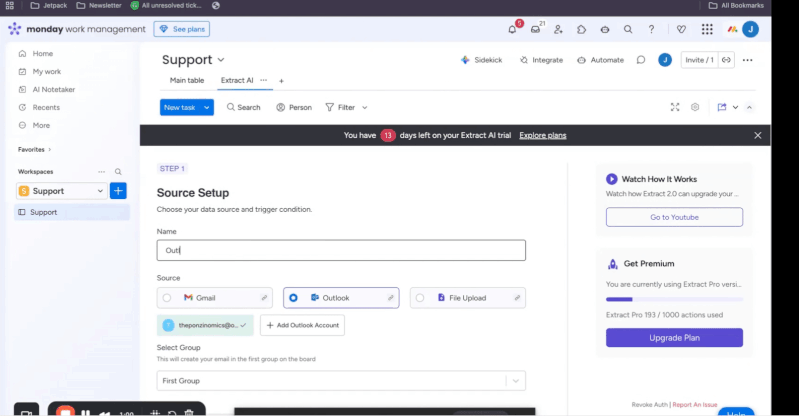The width and height of the screenshot is (799, 416).
Task: Open workspaces three-dot options
Action: 102,172
